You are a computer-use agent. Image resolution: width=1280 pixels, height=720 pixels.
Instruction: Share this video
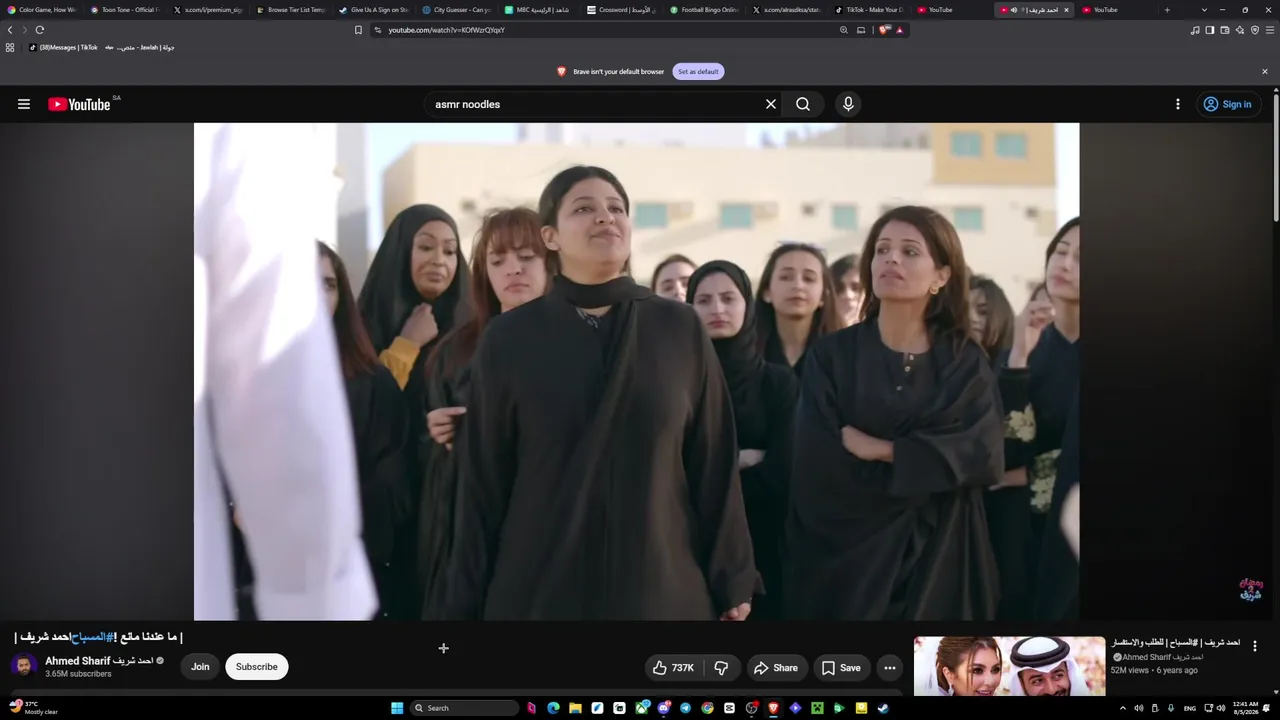tap(776, 668)
